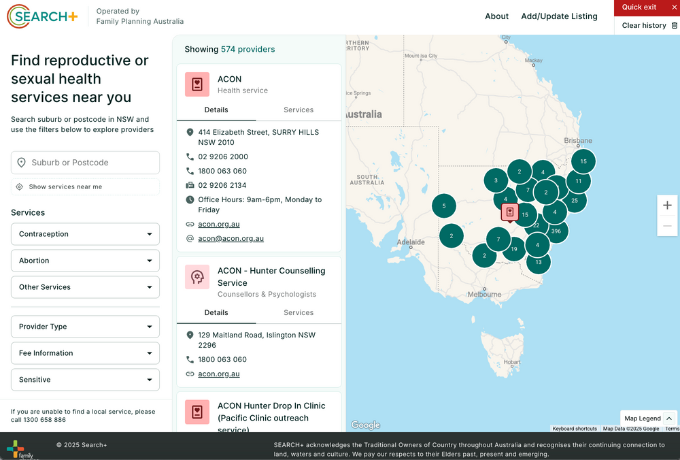Click the red provider marker on map

(x=510, y=212)
